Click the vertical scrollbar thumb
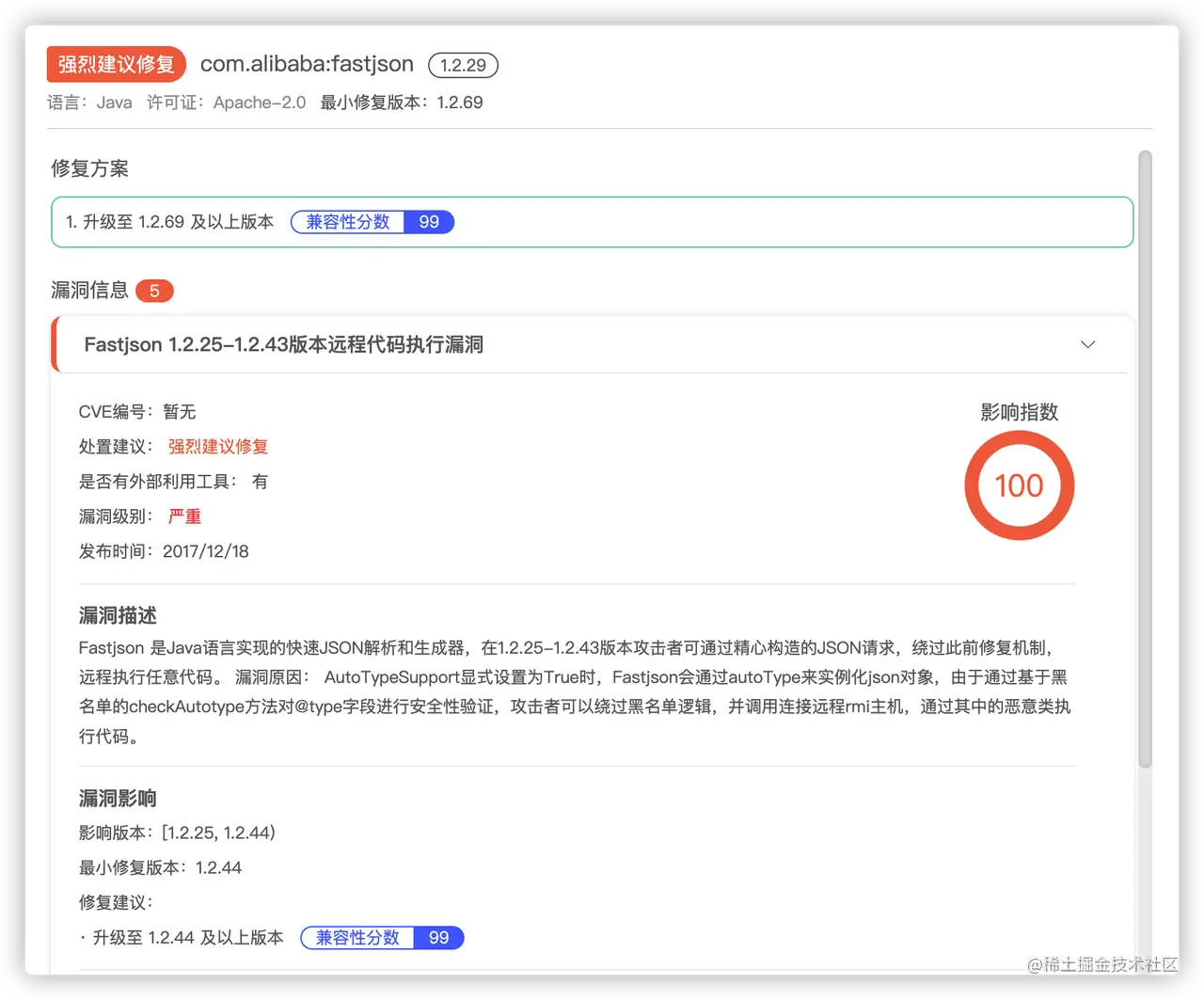 (1145, 459)
